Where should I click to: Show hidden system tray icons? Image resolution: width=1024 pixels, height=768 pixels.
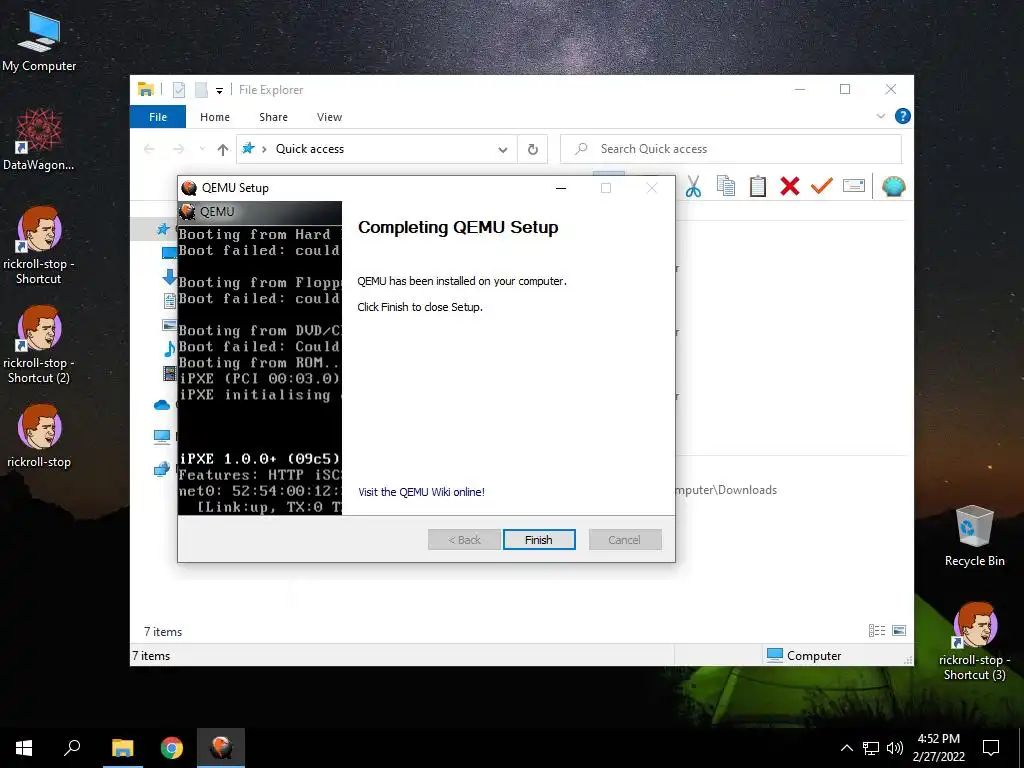846,748
